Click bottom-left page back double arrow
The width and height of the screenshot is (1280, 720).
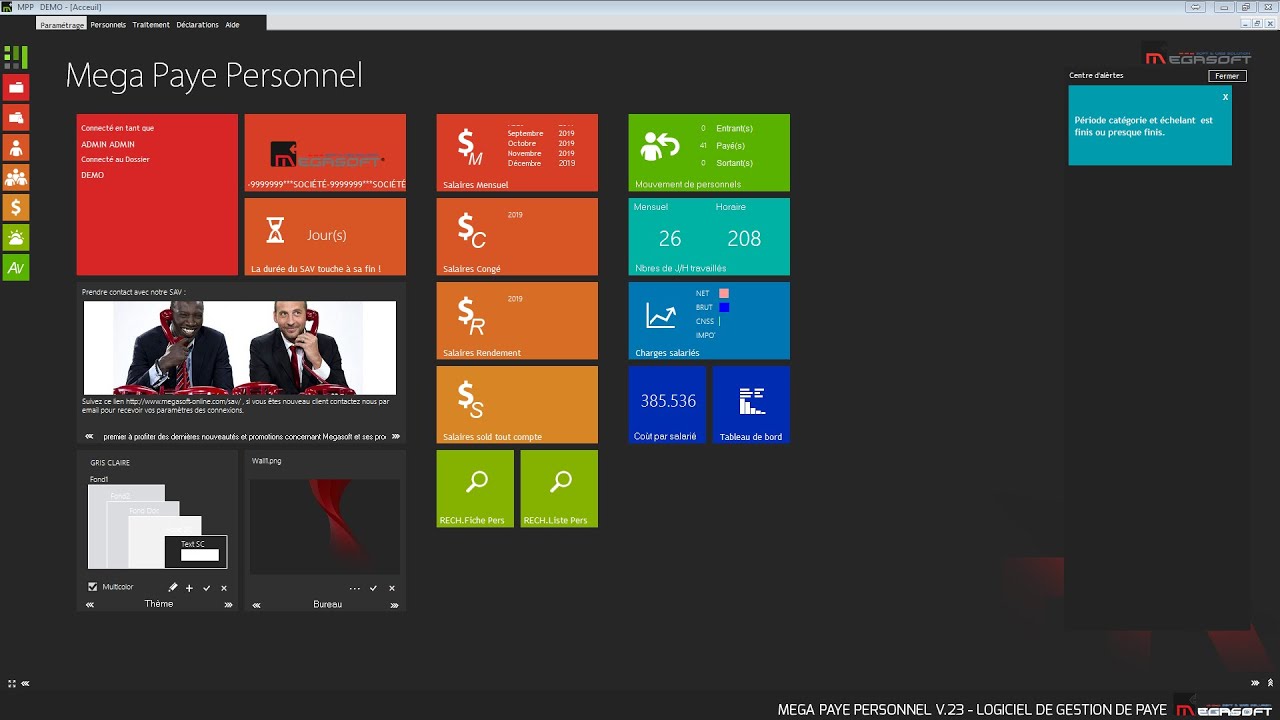point(25,684)
